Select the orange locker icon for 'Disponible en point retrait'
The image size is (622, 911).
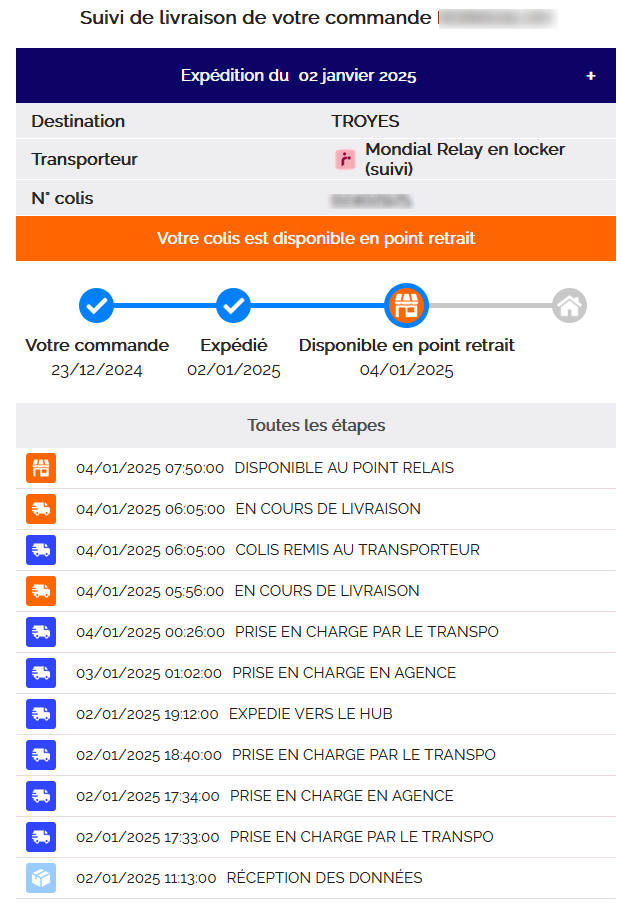point(406,305)
